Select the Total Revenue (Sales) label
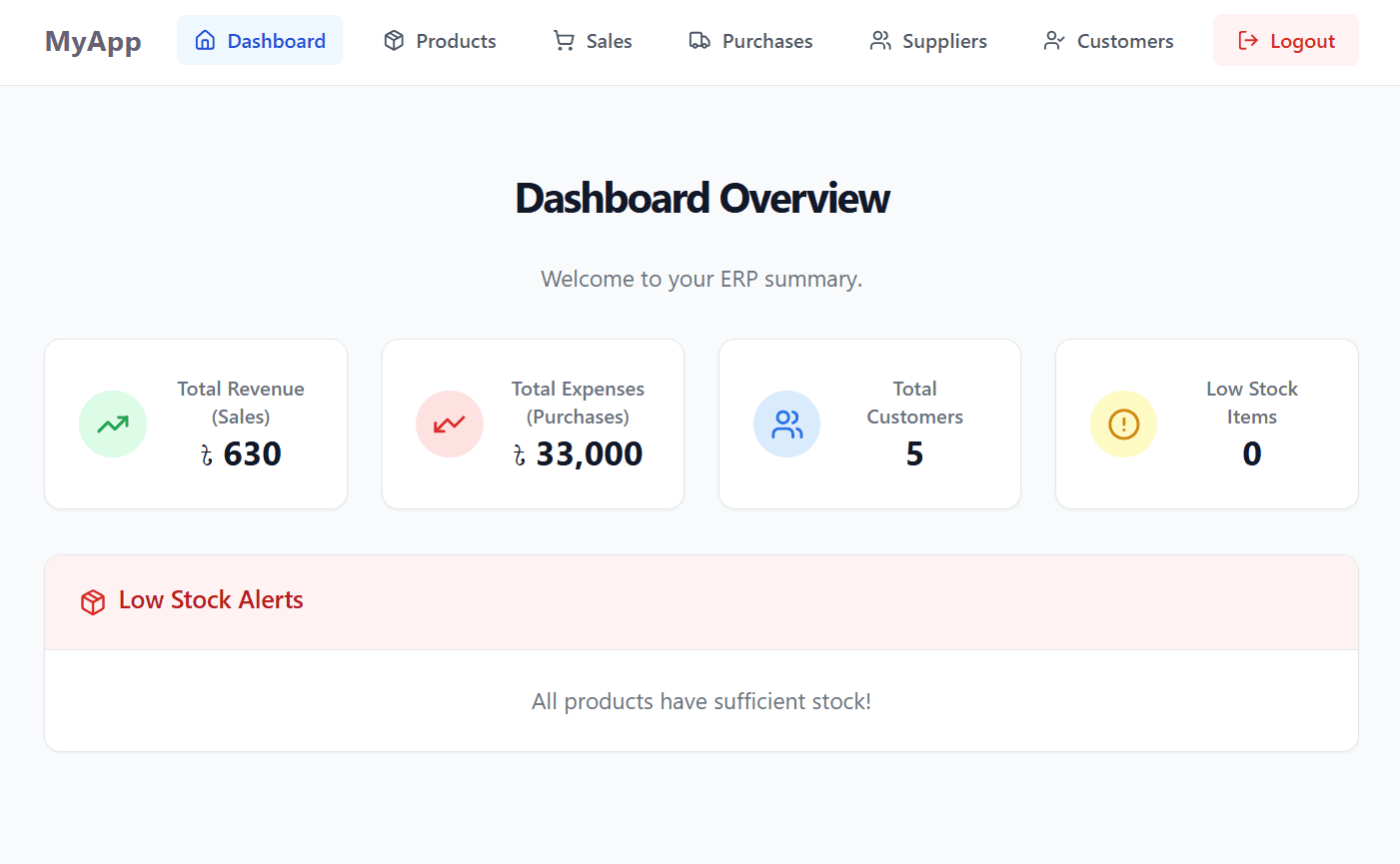 point(241,403)
